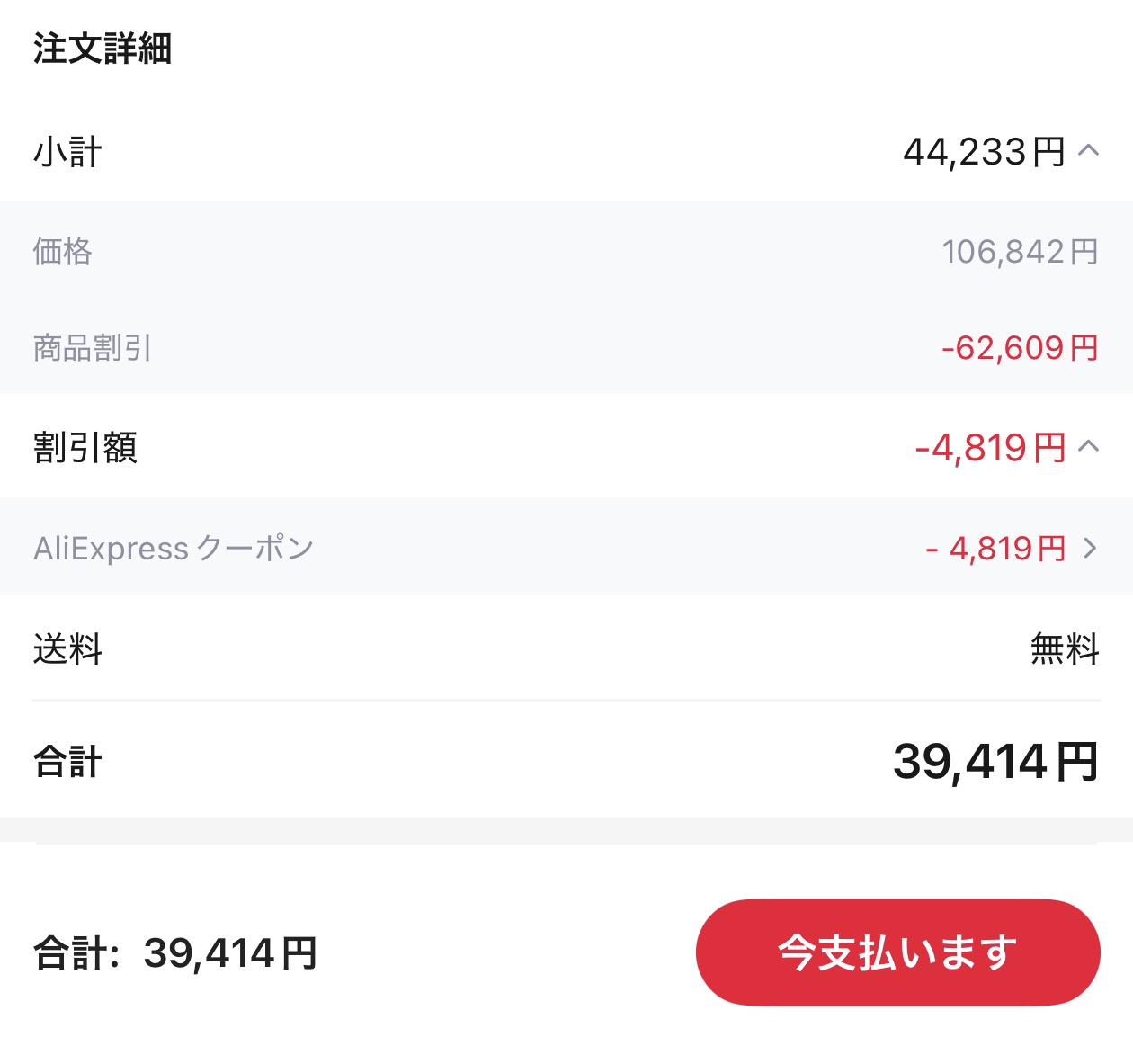The height and width of the screenshot is (1064, 1133).
Task: Select the 割引額 row label
Action: (85, 447)
